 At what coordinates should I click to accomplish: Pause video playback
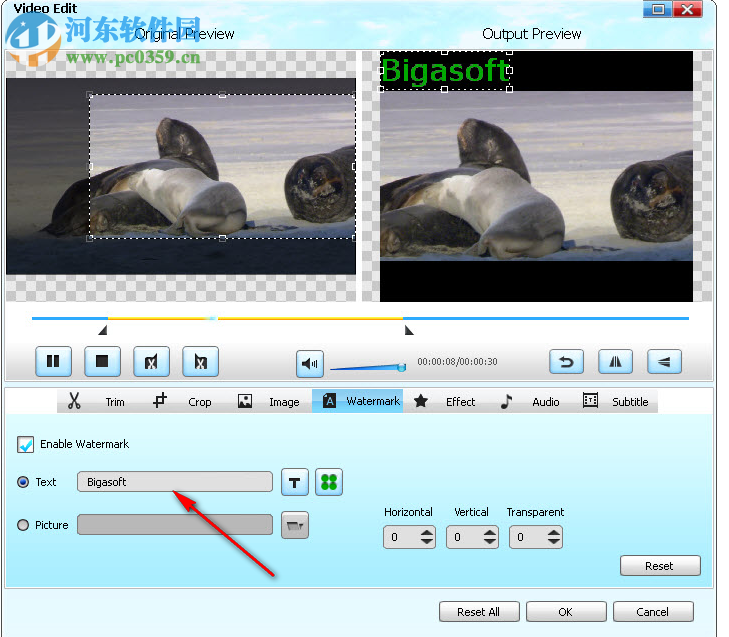[x=54, y=361]
